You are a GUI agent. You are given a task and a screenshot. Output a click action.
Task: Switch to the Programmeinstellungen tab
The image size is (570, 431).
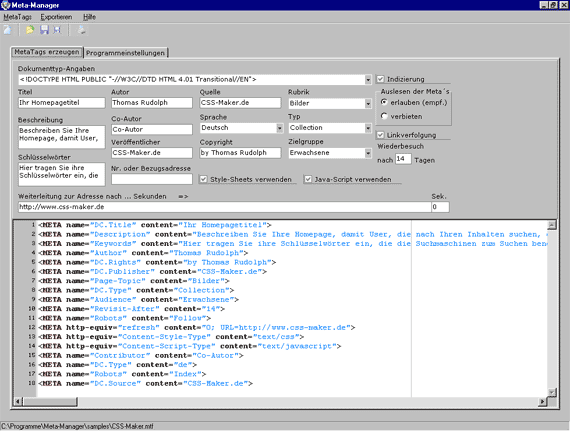point(125,53)
